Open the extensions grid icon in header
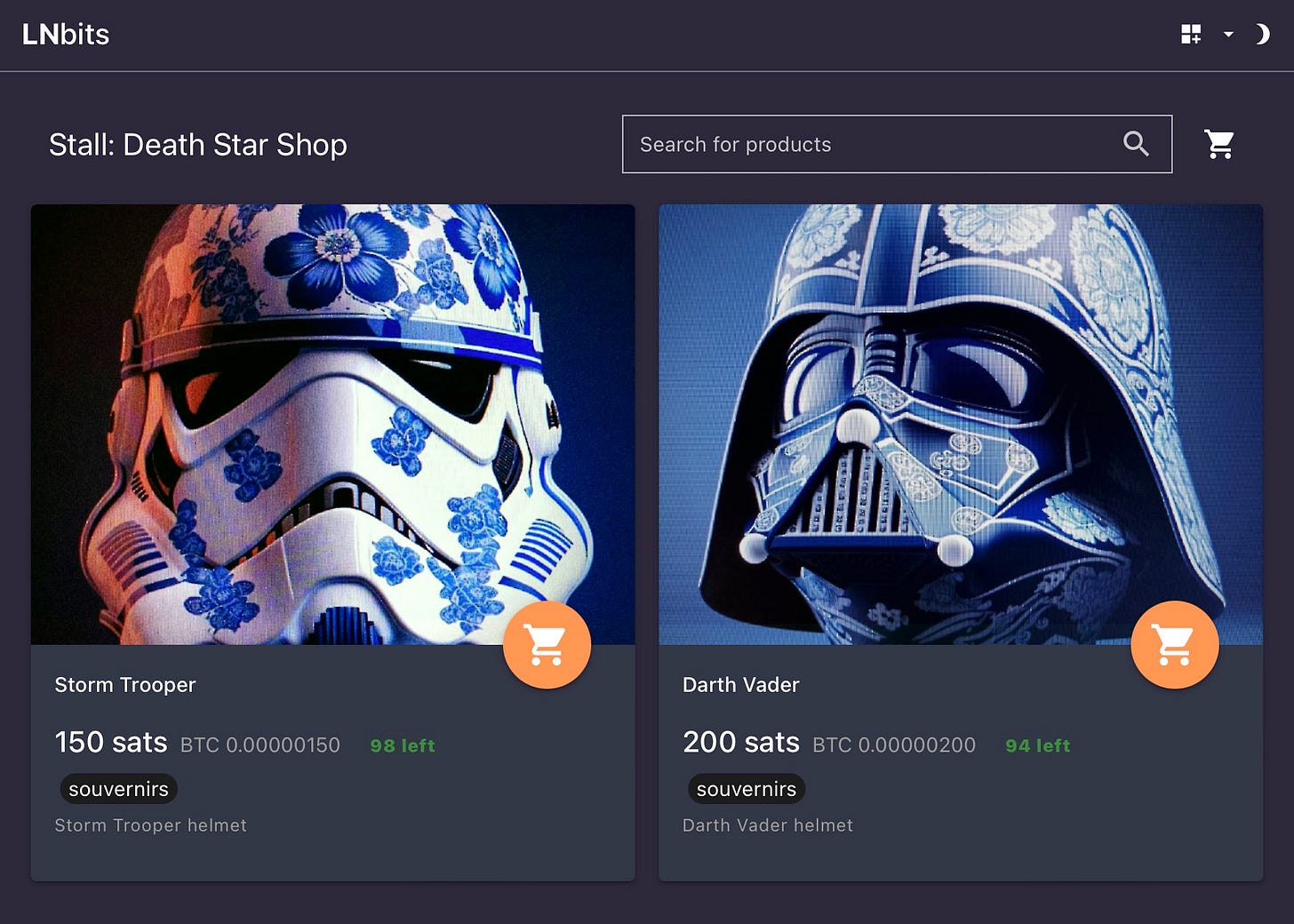 (x=1191, y=35)
